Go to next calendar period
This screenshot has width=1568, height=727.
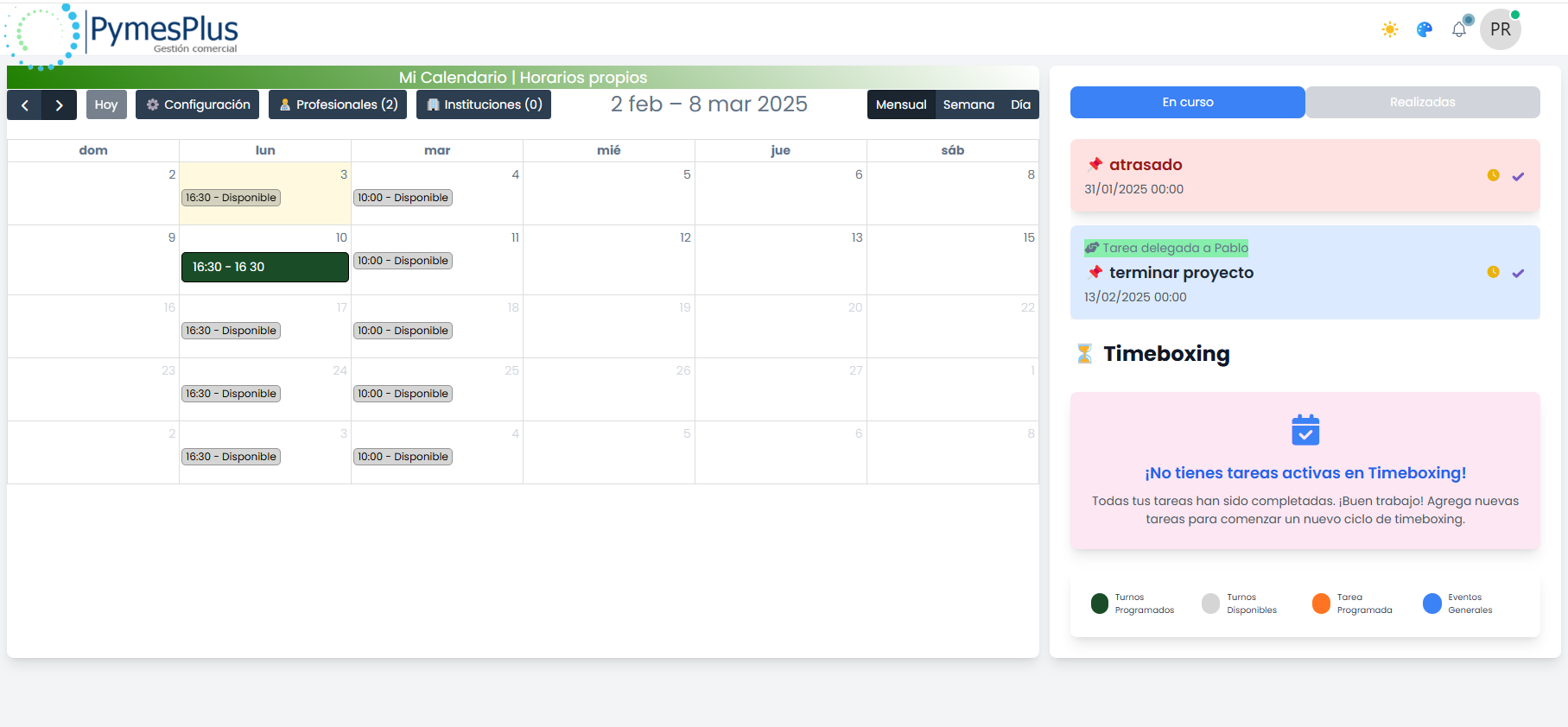click(x=59, y=105)
